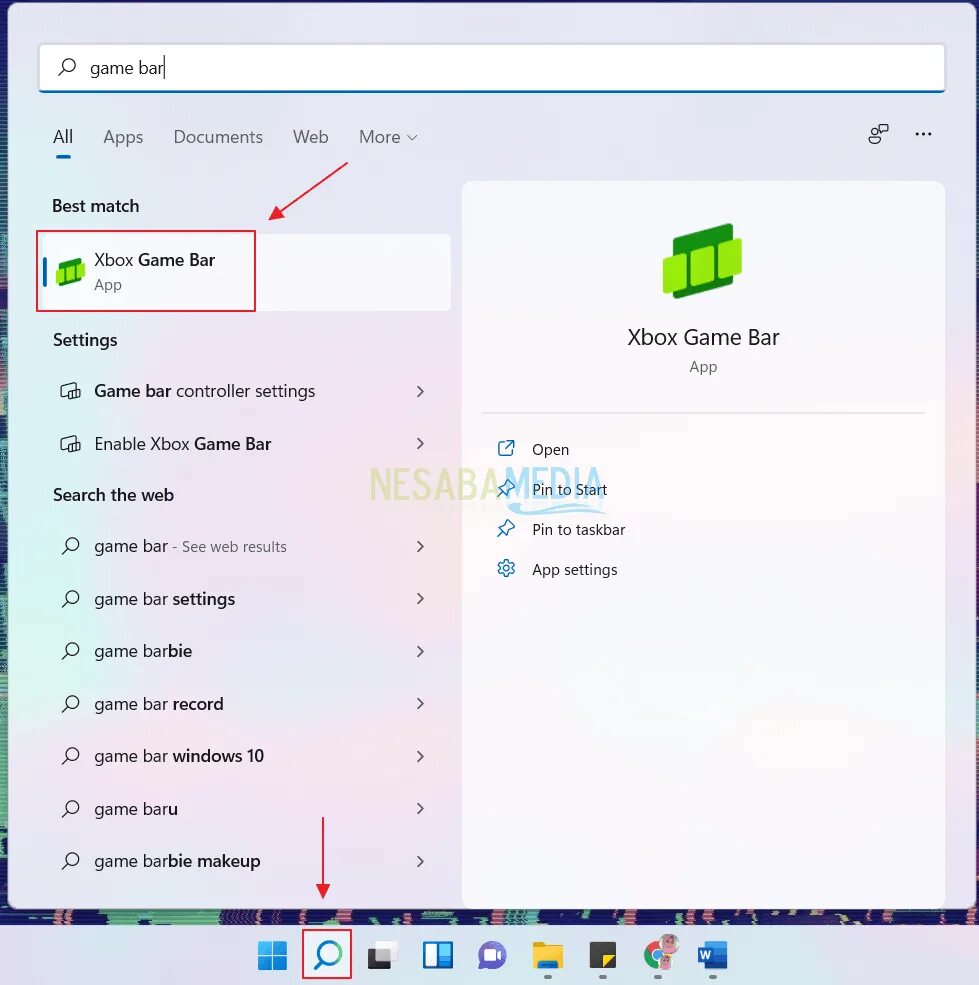Select Pin to Start
Screen dimensions: 979x985
(x=569, y=489)
